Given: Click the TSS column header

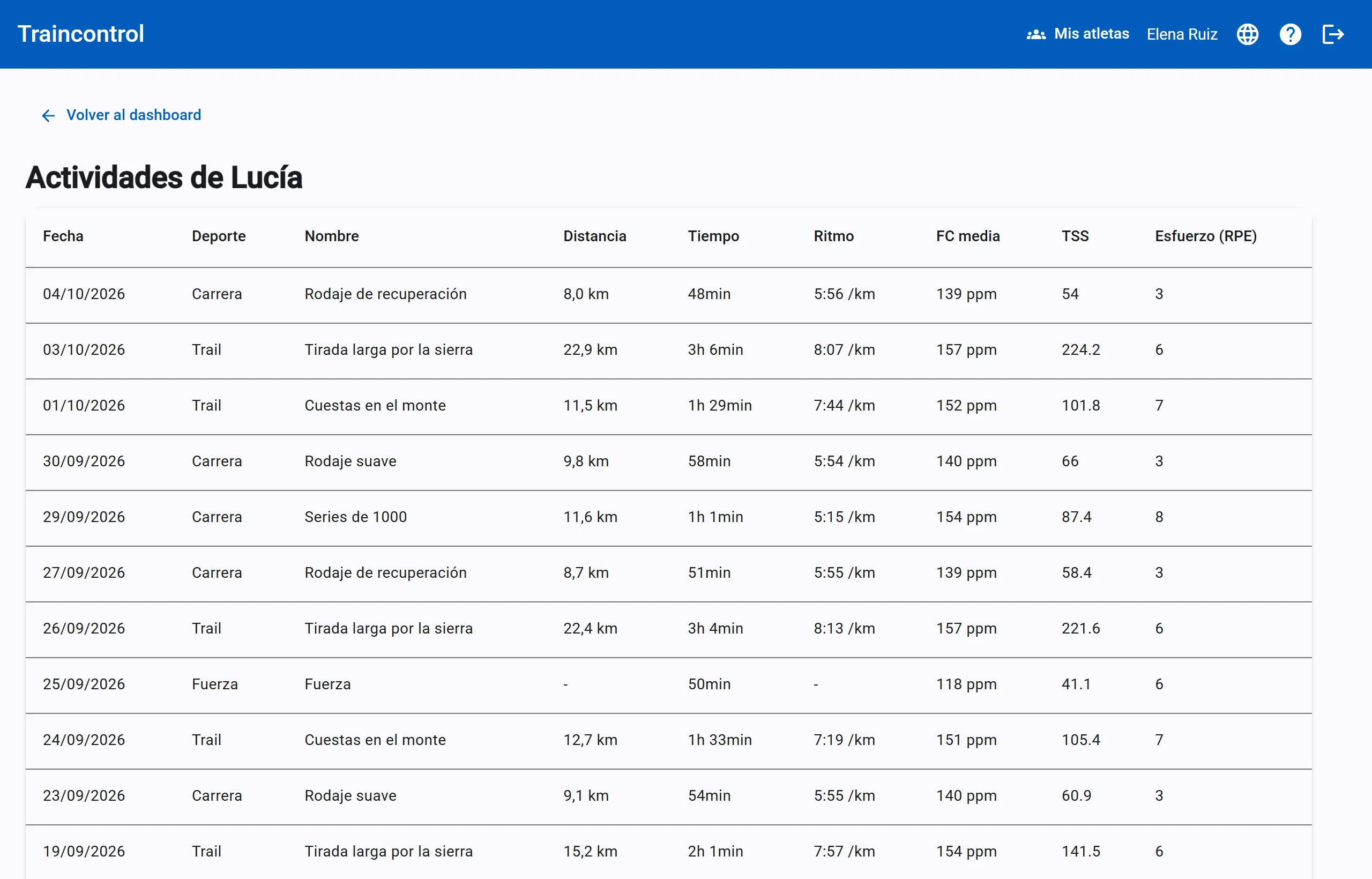Looking at the screenshot, I should pyautogui.click(x=1075, y=236).
